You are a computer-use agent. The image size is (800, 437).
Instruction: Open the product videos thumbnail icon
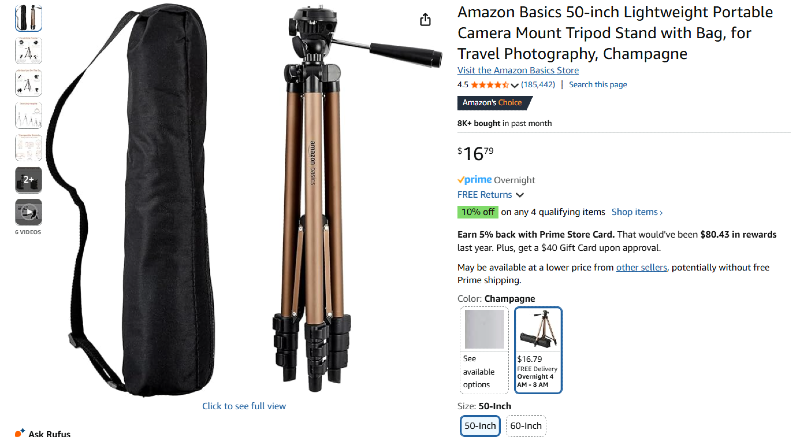click(x=28, y=212)
